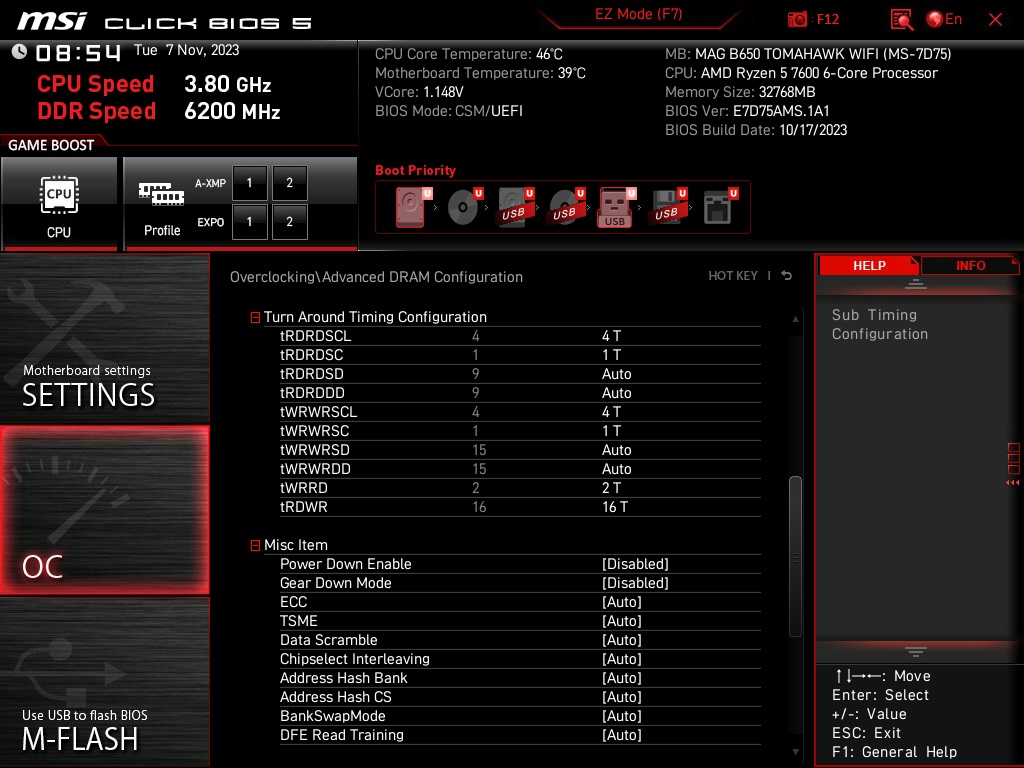Screen dimensions: 1024x768
Task: Open the BIOS search magnifier icon
Action: click(x=902, y=20)
